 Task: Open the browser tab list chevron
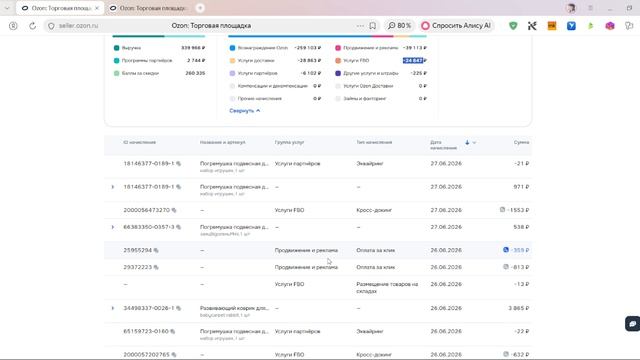point(7,8)
